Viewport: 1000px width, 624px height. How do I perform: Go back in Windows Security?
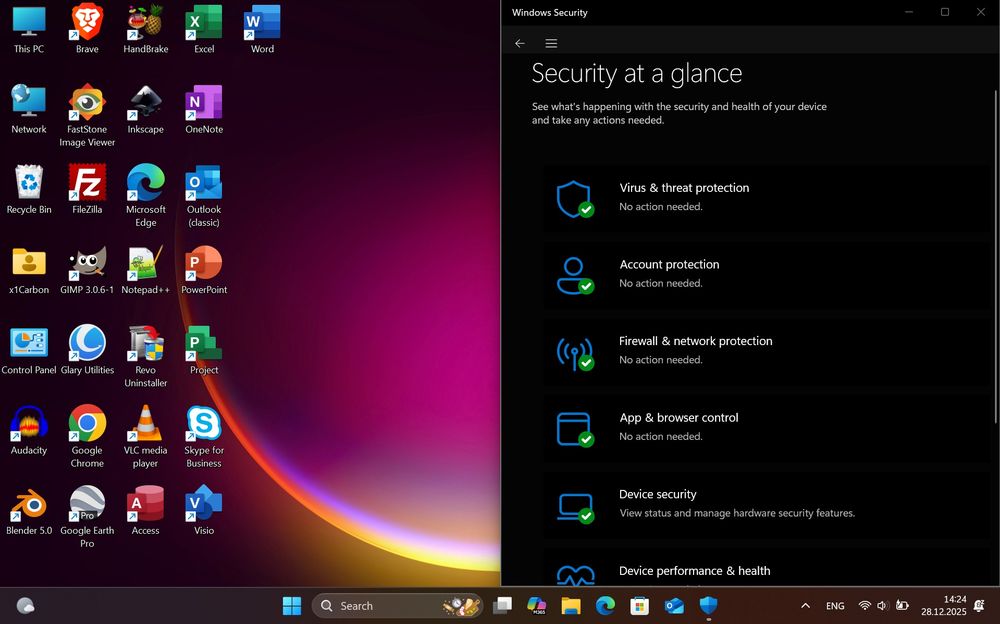520,43
